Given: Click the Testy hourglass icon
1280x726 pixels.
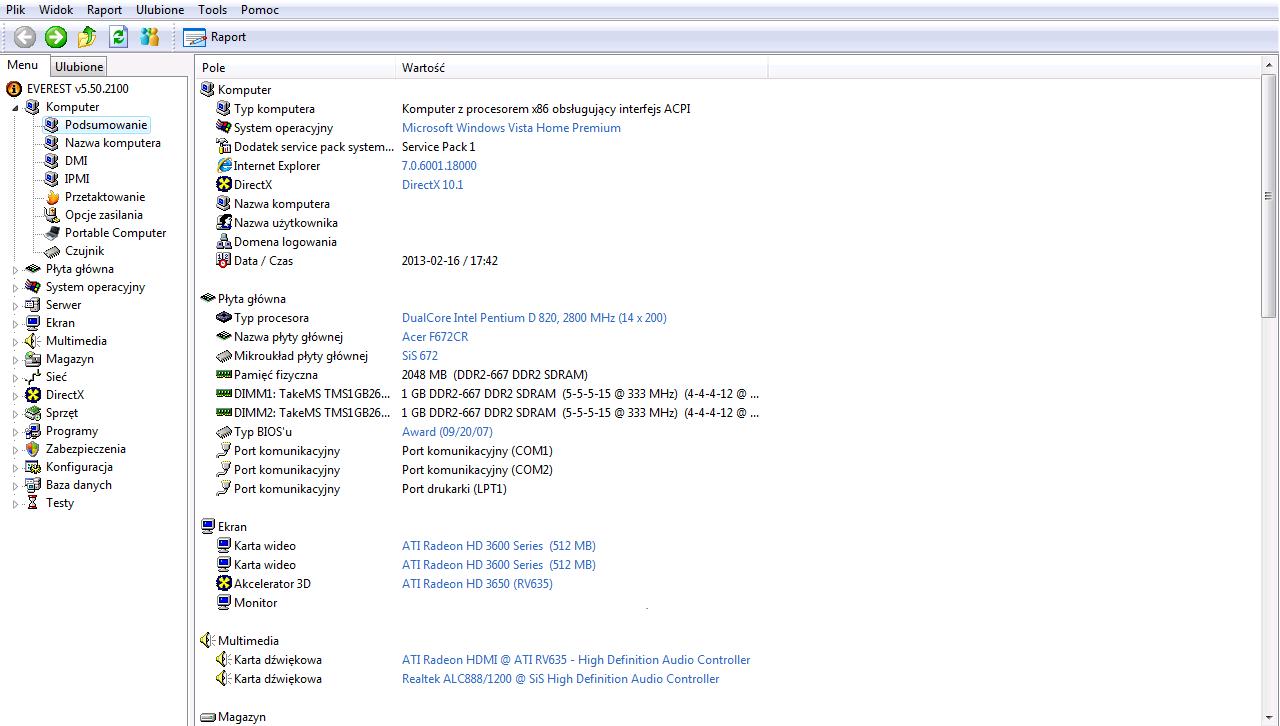Looking at the screenshot, I should [33, 503].
